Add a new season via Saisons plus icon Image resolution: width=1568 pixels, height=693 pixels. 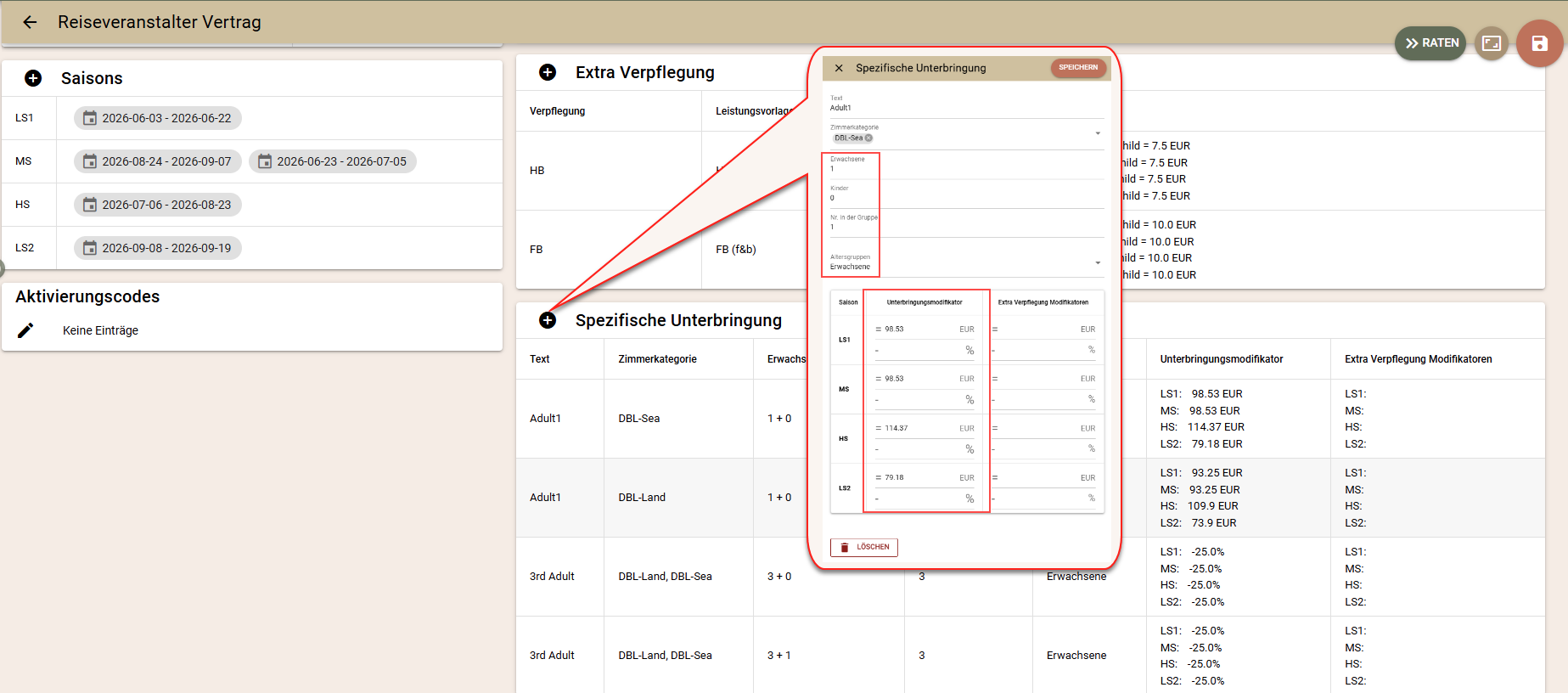coord(33,78)
